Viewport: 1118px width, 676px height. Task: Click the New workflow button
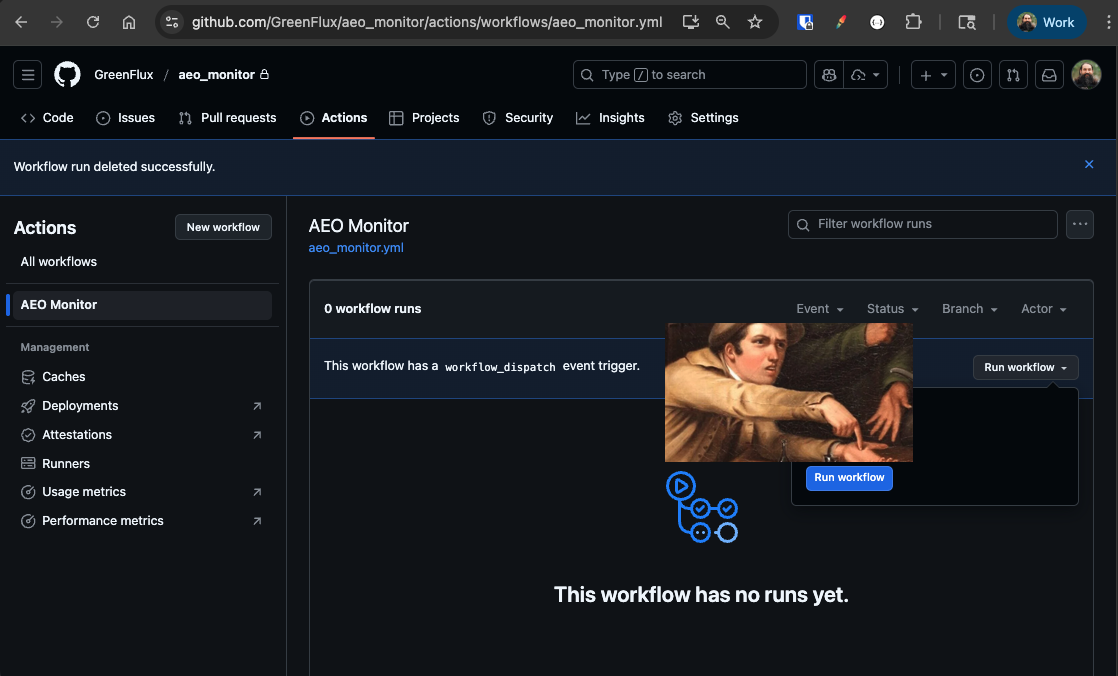(223, 227)
